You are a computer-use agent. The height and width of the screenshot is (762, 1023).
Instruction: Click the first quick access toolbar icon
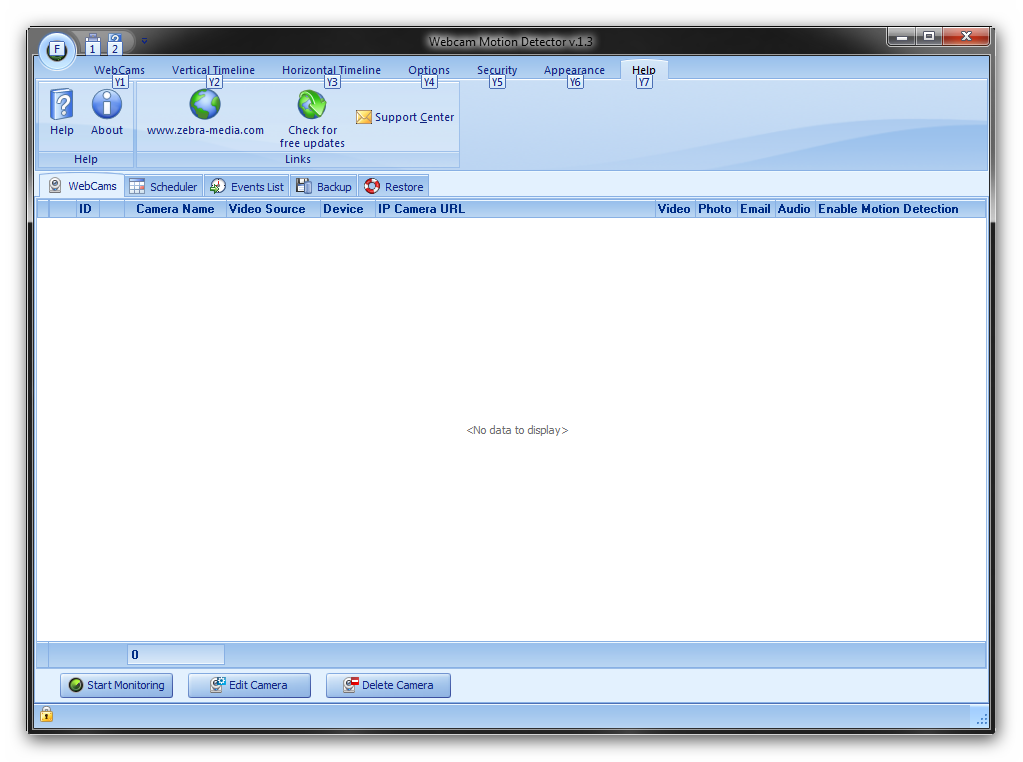pyautogui.click(x=93, y=41)
